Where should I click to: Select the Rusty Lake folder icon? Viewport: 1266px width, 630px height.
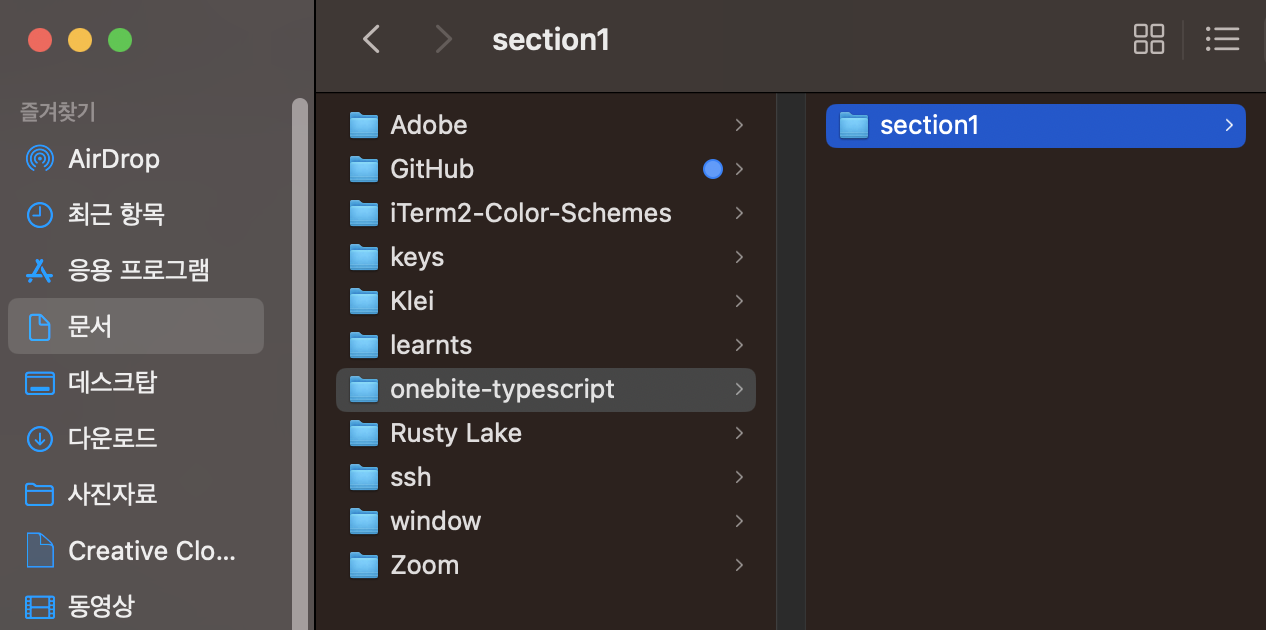pyautogui.click(x=363, y=433)
